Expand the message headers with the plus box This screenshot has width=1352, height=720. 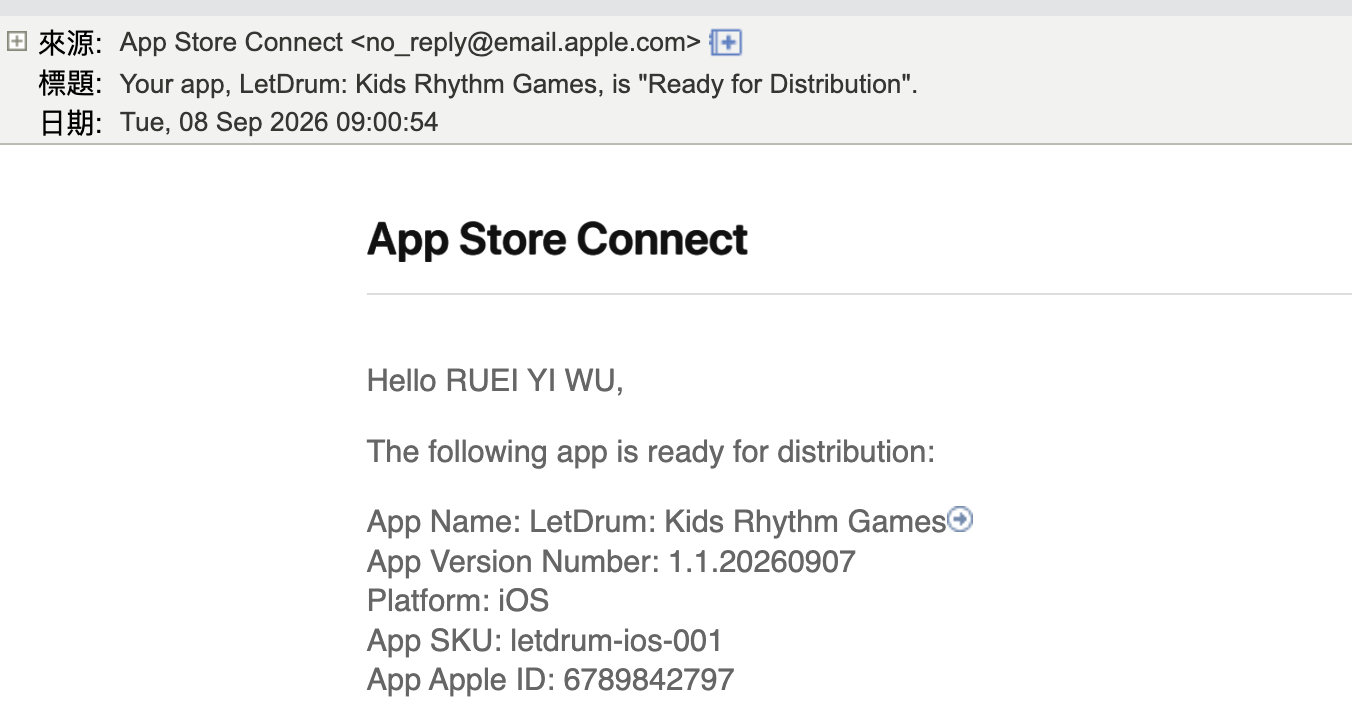pos(16,42)
